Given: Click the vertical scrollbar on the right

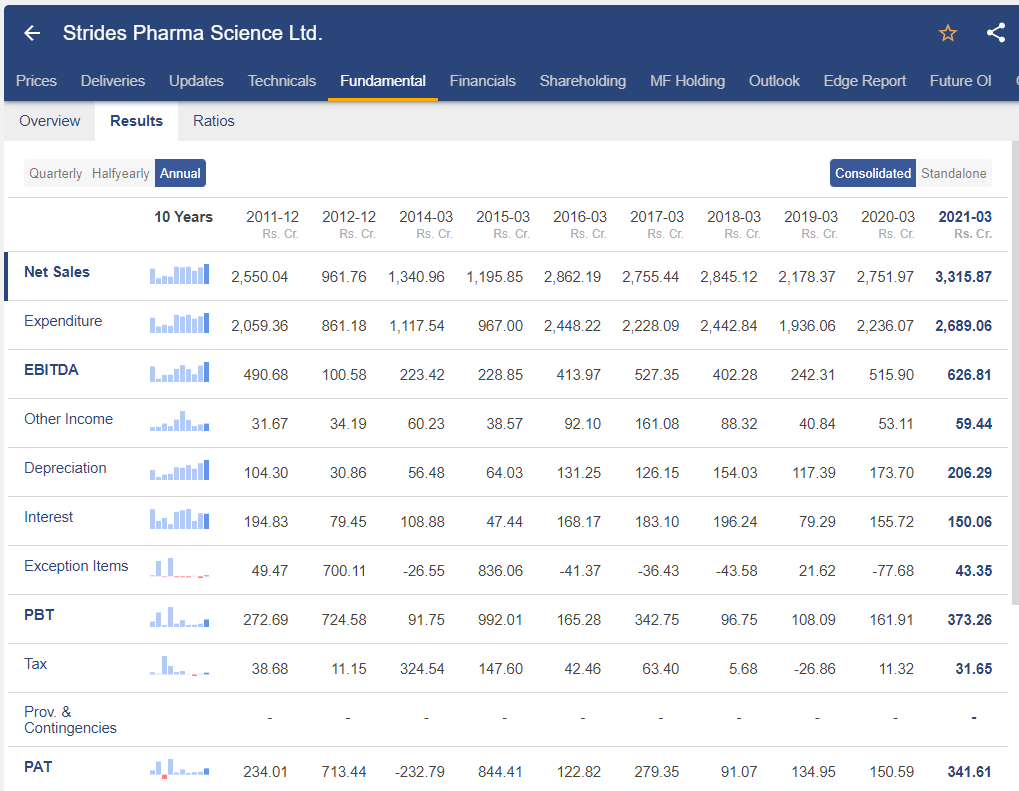Looking at the screenshot, I should click(x=1015, y=372).
